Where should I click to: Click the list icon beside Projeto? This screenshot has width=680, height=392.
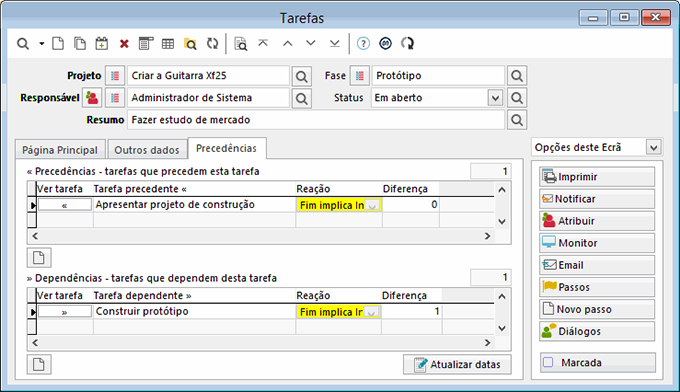pyautogui.click(x=115, y=76)
